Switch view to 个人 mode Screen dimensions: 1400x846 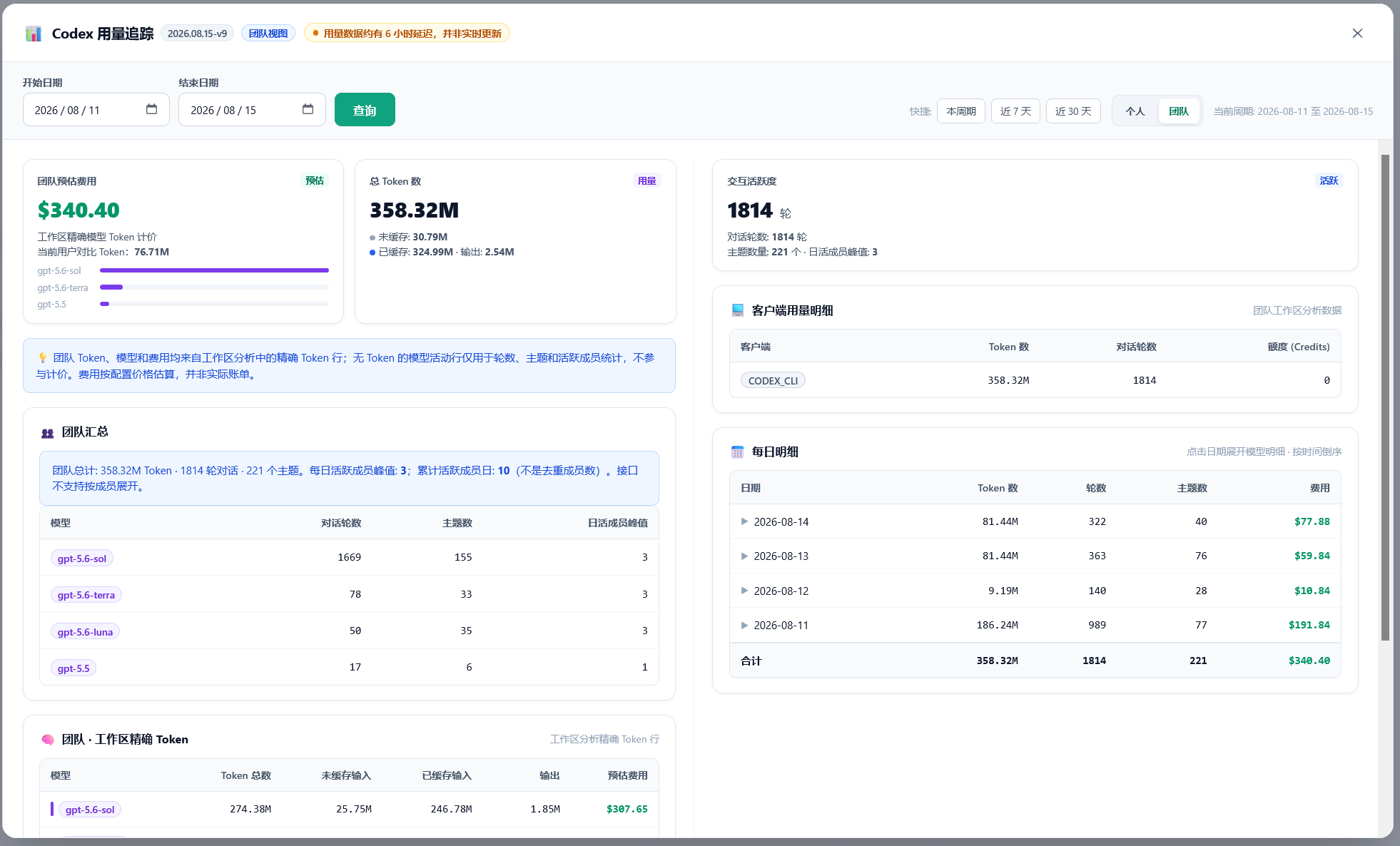pyautogui.click(x=1135, y=111)
